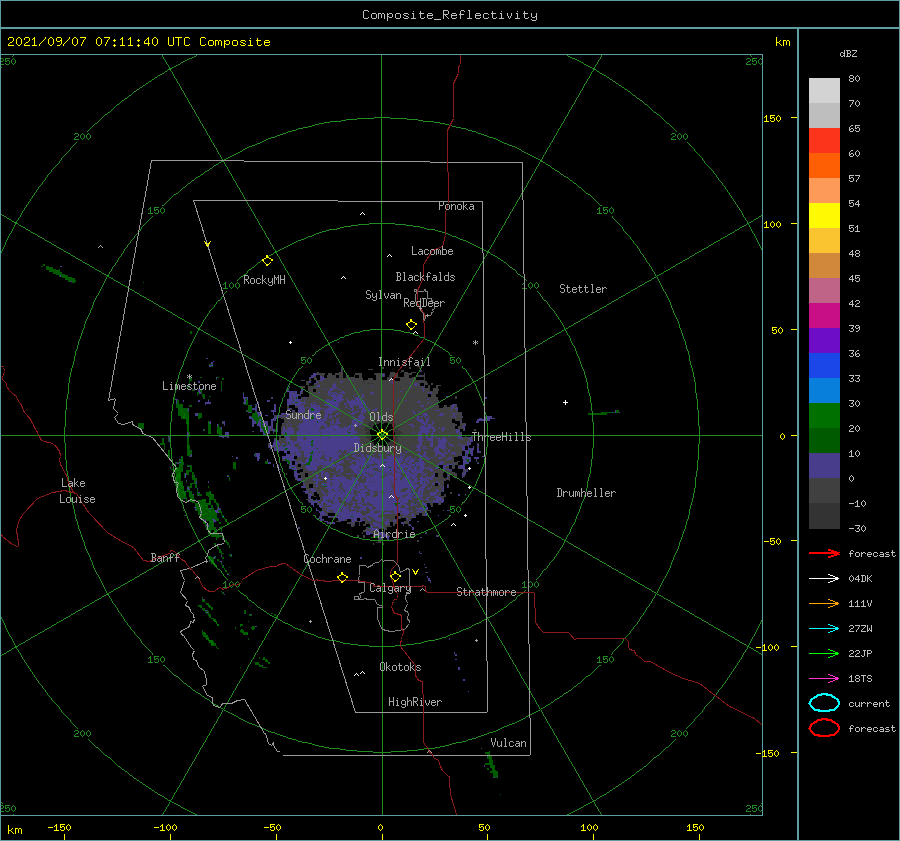Click the RockyMH label
The width and height of the screenshot is (900, 841).
(264, 280)
